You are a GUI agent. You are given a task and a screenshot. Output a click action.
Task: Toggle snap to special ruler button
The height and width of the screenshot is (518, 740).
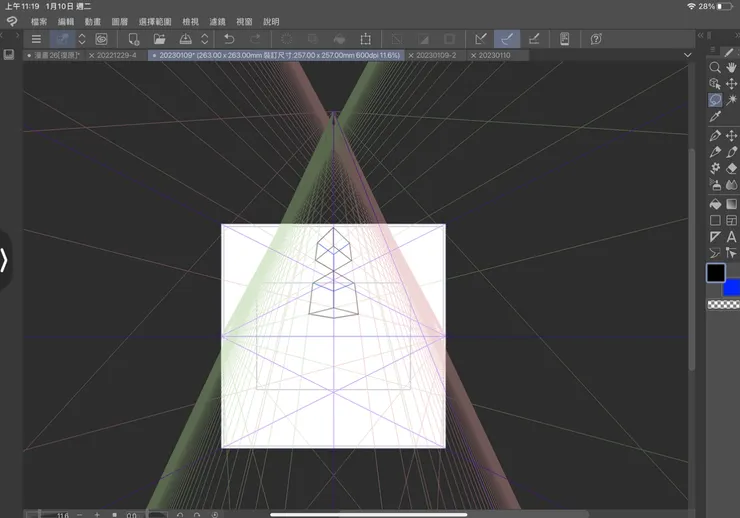click(507, 39)
